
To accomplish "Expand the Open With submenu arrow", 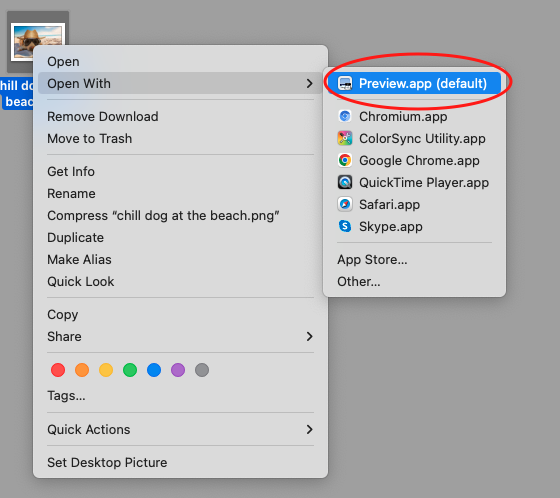I will coord(310,84).
